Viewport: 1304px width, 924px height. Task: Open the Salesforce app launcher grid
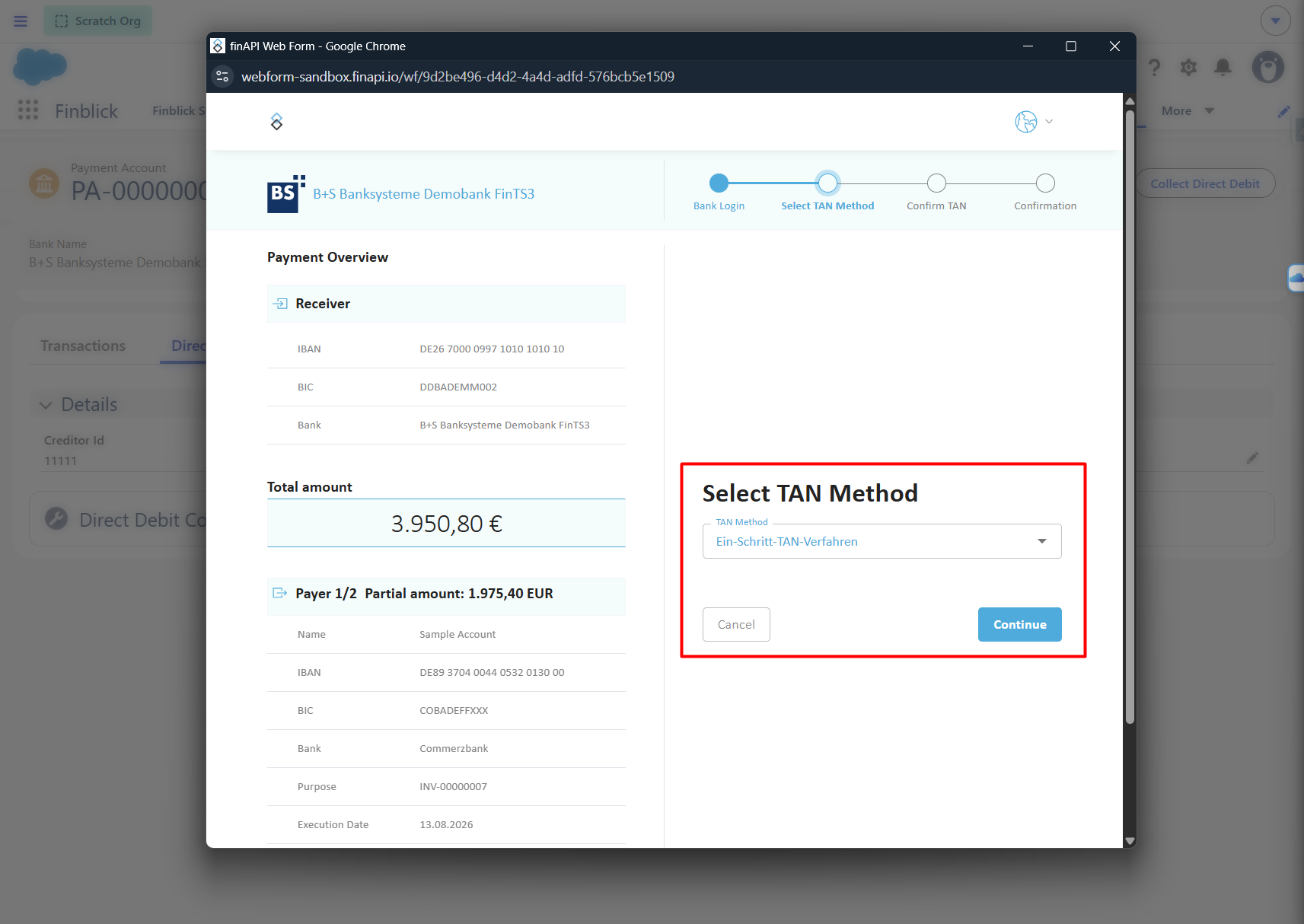coord(28,110)
